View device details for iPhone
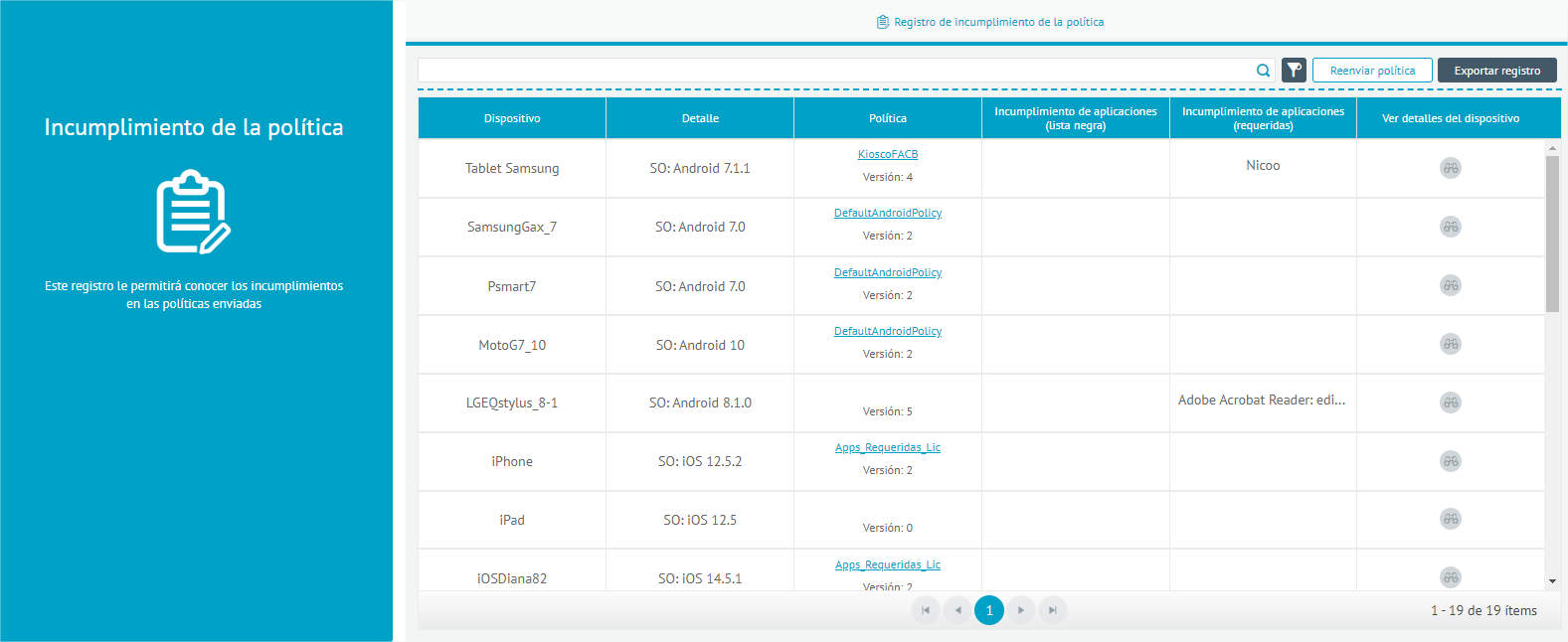 [x=1451, y=461]
